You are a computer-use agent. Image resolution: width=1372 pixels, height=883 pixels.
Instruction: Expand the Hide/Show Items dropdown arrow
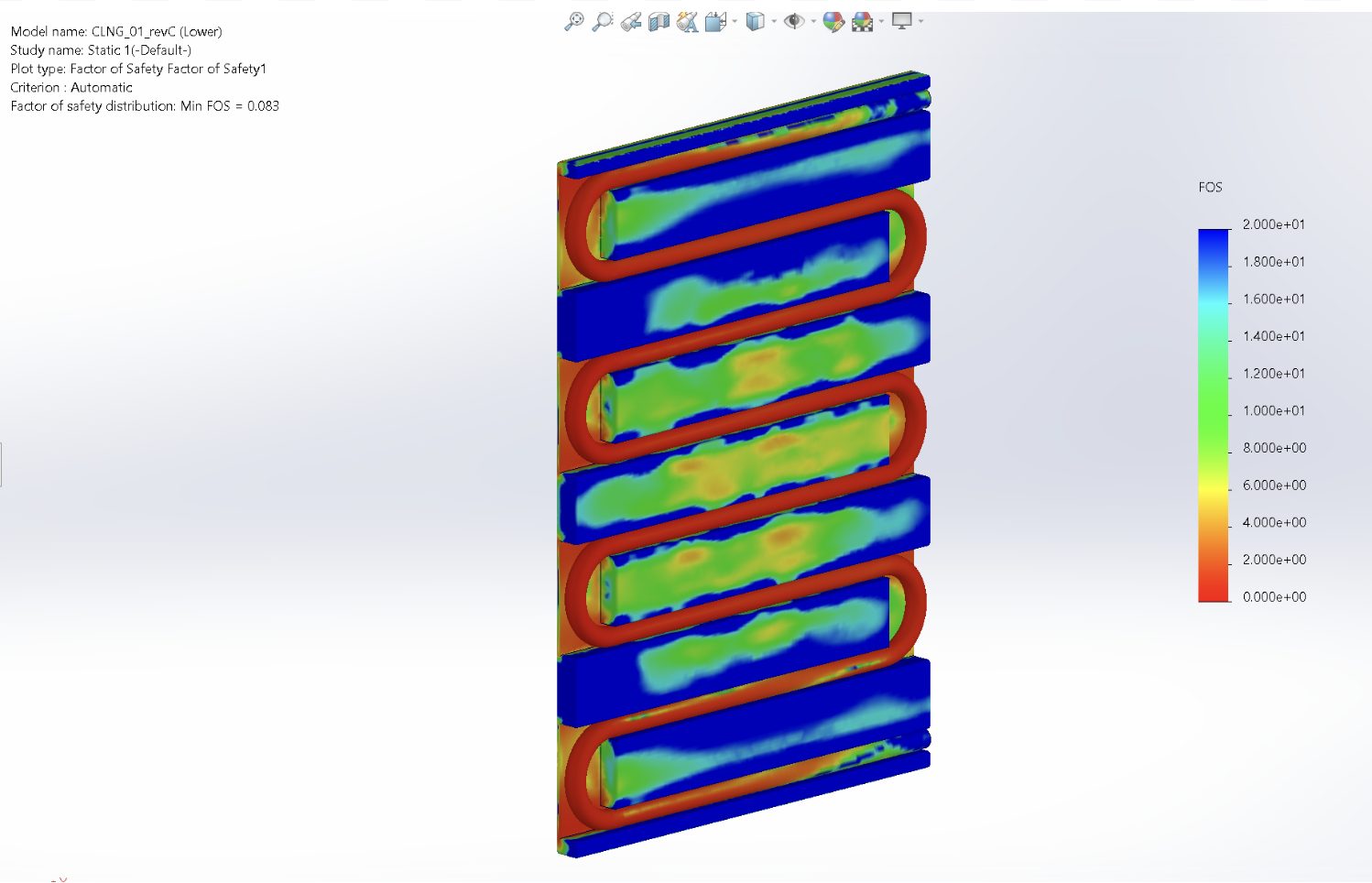click(813, 21)
